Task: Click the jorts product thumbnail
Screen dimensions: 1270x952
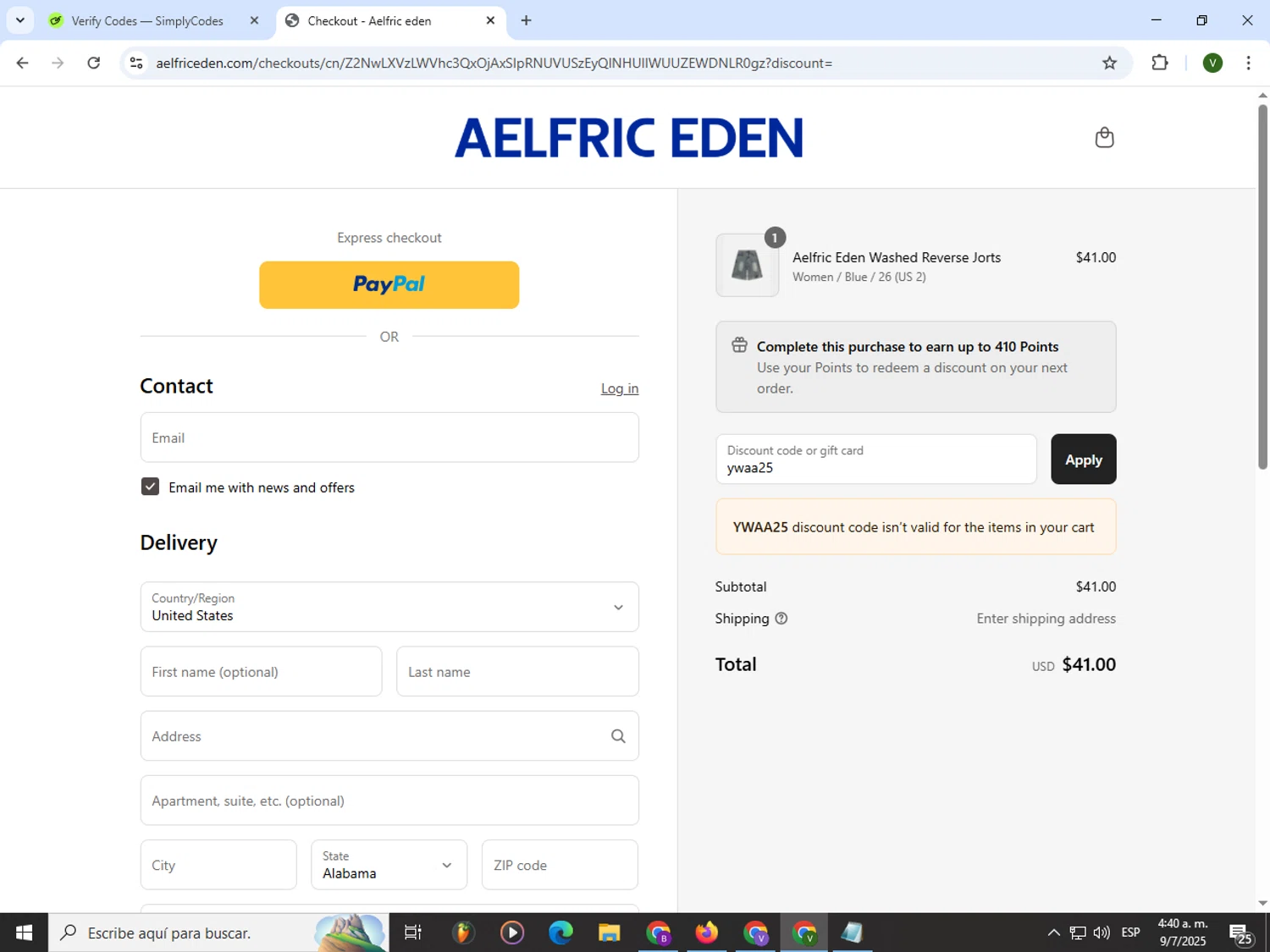Action: point(747,266)
